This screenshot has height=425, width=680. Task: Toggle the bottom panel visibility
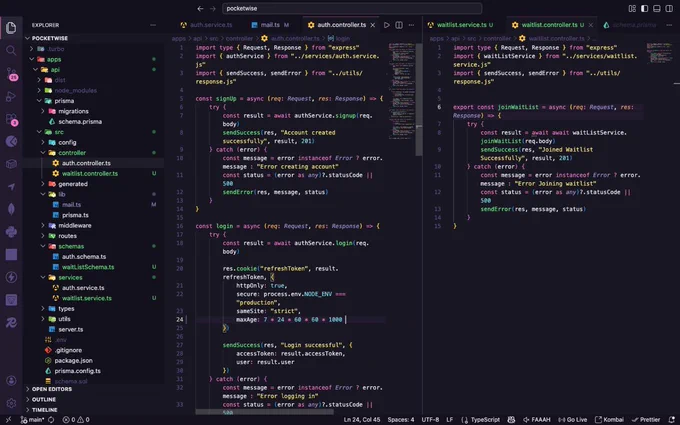657,9
